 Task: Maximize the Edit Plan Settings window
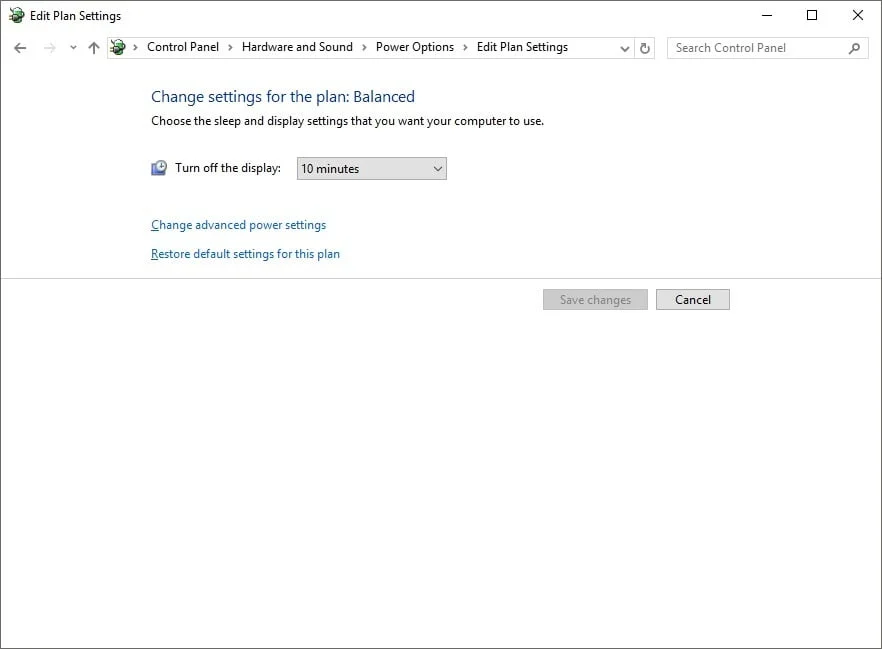(x=812, y=15)
